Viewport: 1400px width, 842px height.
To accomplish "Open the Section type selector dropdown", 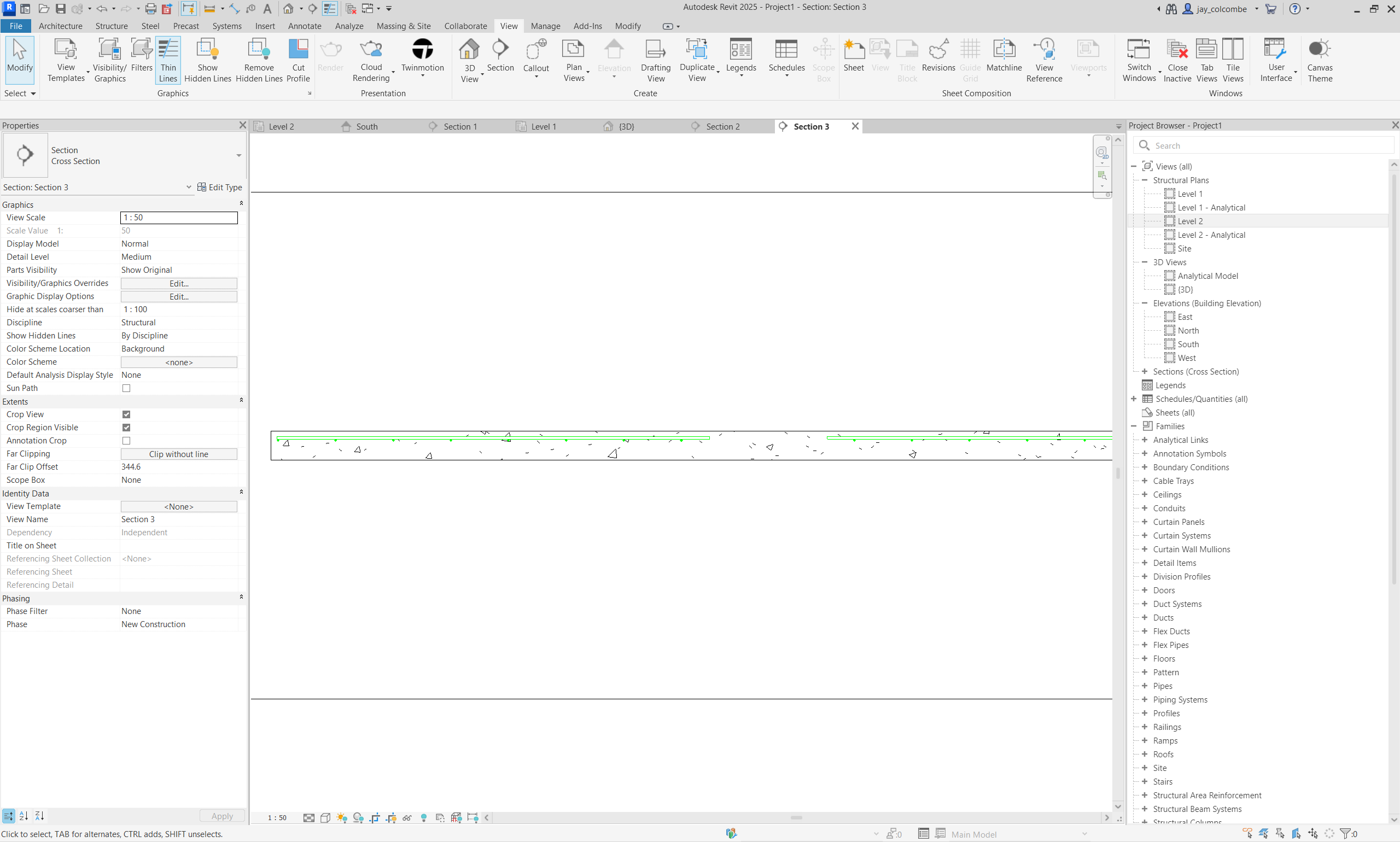I will (239, 155).
